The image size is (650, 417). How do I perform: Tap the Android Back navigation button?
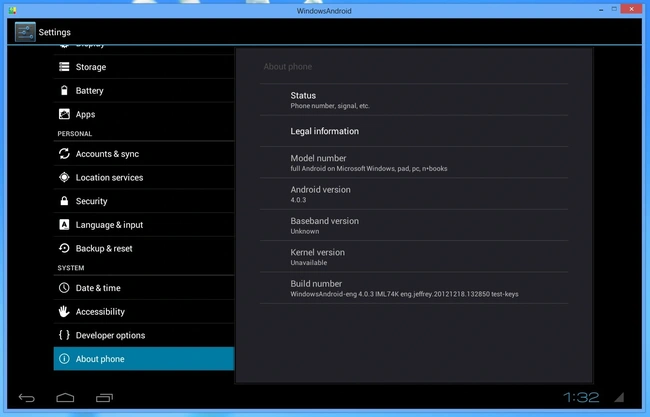(27, 398)
